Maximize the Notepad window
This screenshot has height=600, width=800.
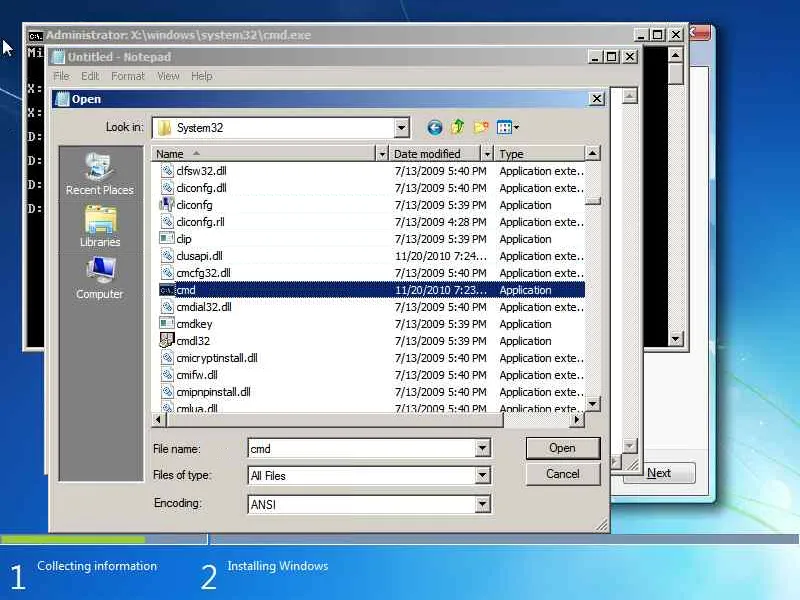click(612, 57)
